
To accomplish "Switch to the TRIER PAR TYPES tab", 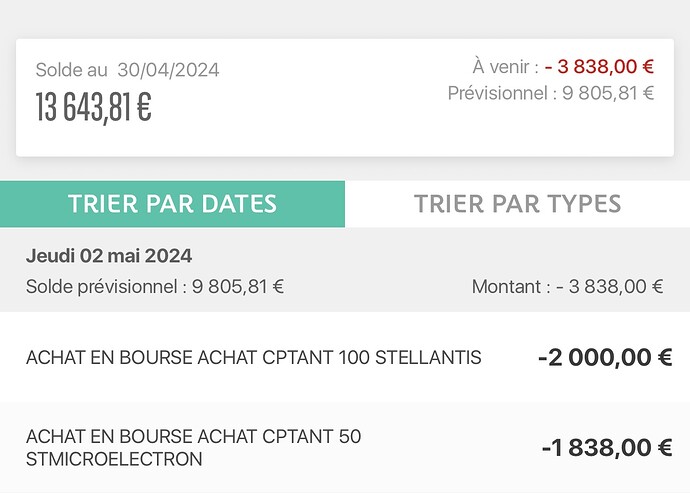I will (518, 204).
